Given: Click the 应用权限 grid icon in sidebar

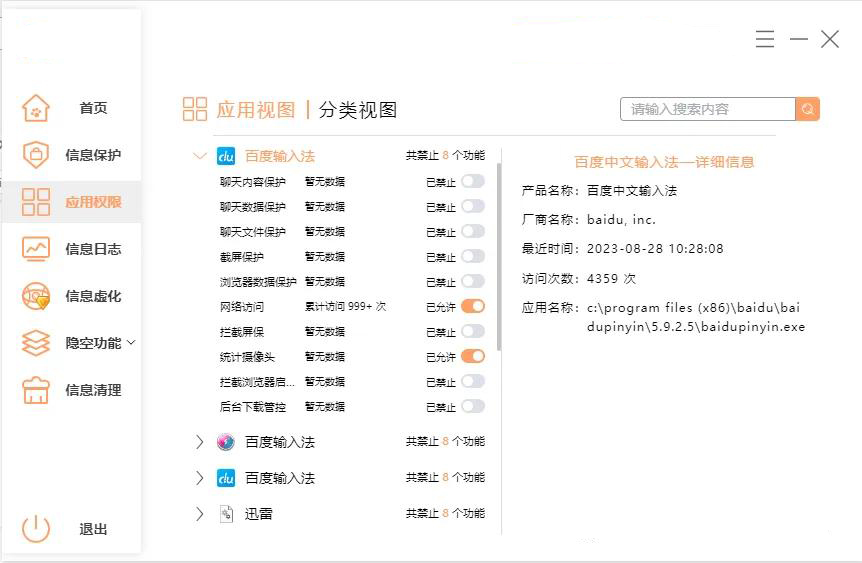Looking at the screenshot, I should (x=36, y=202).
